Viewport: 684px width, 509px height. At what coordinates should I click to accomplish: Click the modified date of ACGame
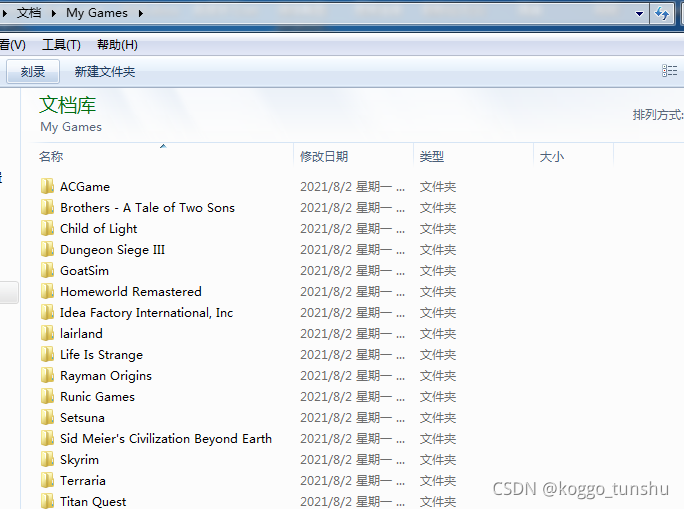pyautogui.click(x=352, y=187)
